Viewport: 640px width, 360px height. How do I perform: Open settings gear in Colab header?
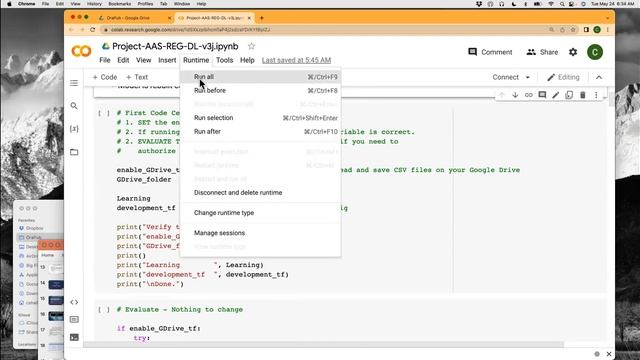tap(573, 52)
